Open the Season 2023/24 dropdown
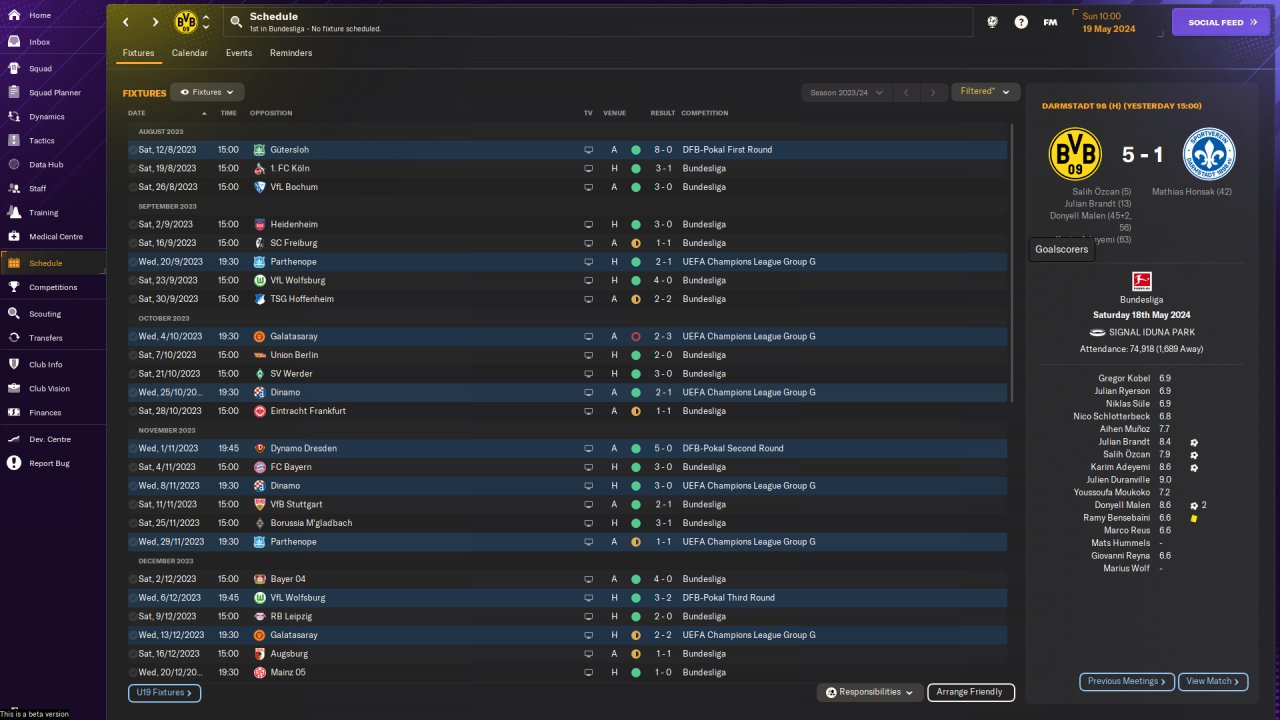The width and height of the screenshot is (1280, 720). tap(846, 93)
